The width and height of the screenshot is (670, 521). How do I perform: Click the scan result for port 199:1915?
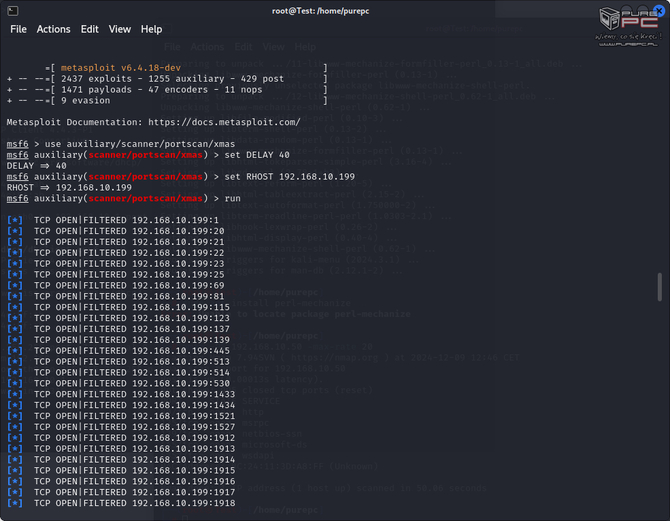tap(121, 471)
